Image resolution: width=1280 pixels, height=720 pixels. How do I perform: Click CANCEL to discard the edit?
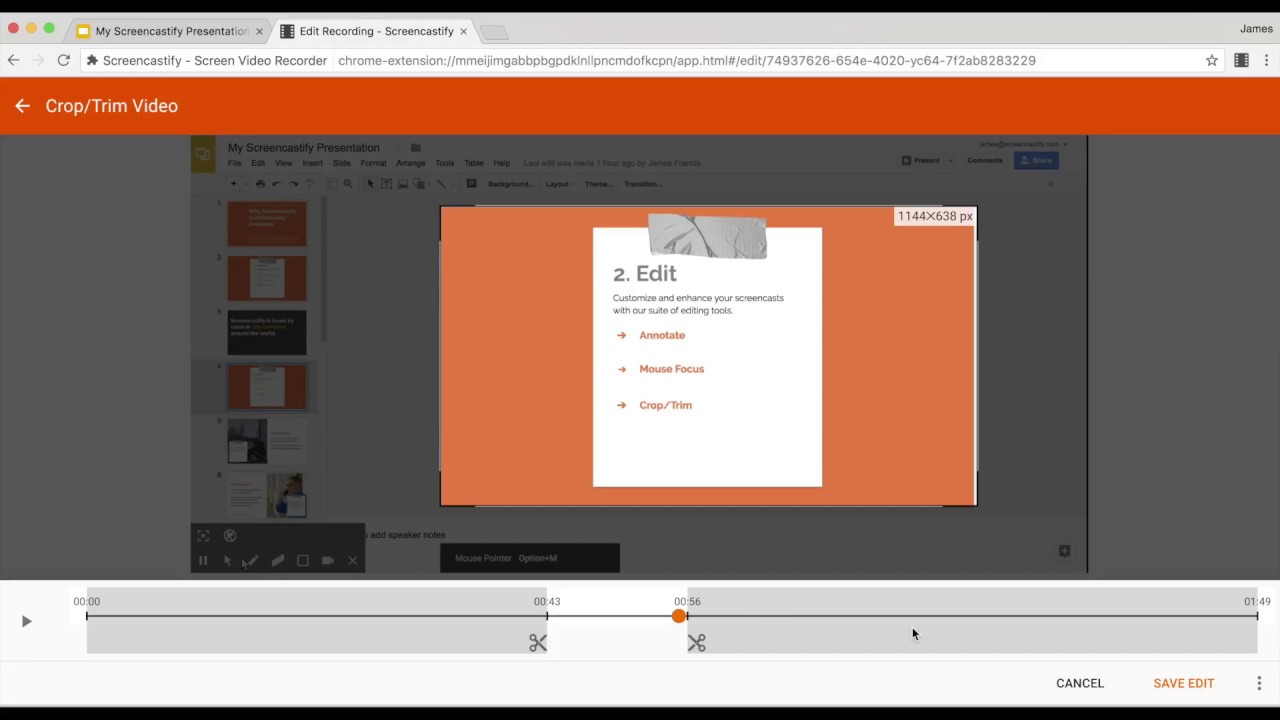pos(1080,683)
